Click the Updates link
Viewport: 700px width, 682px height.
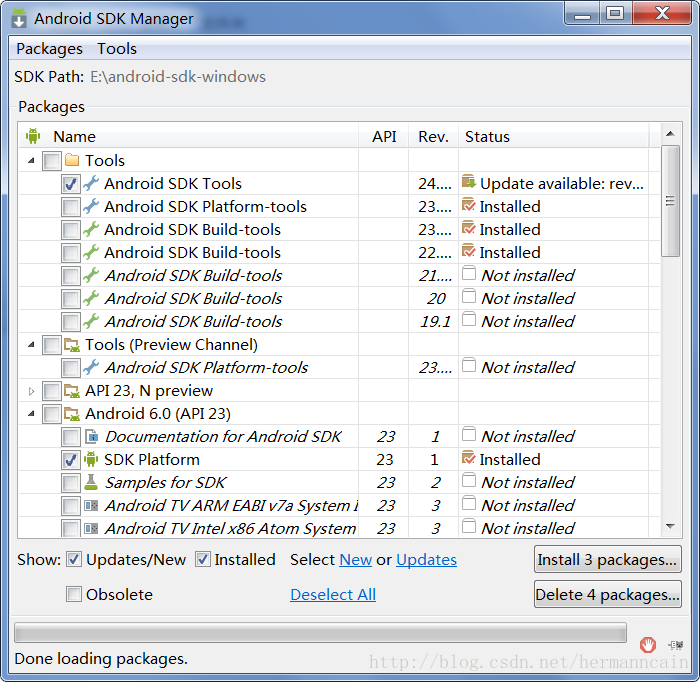[426, 560]
